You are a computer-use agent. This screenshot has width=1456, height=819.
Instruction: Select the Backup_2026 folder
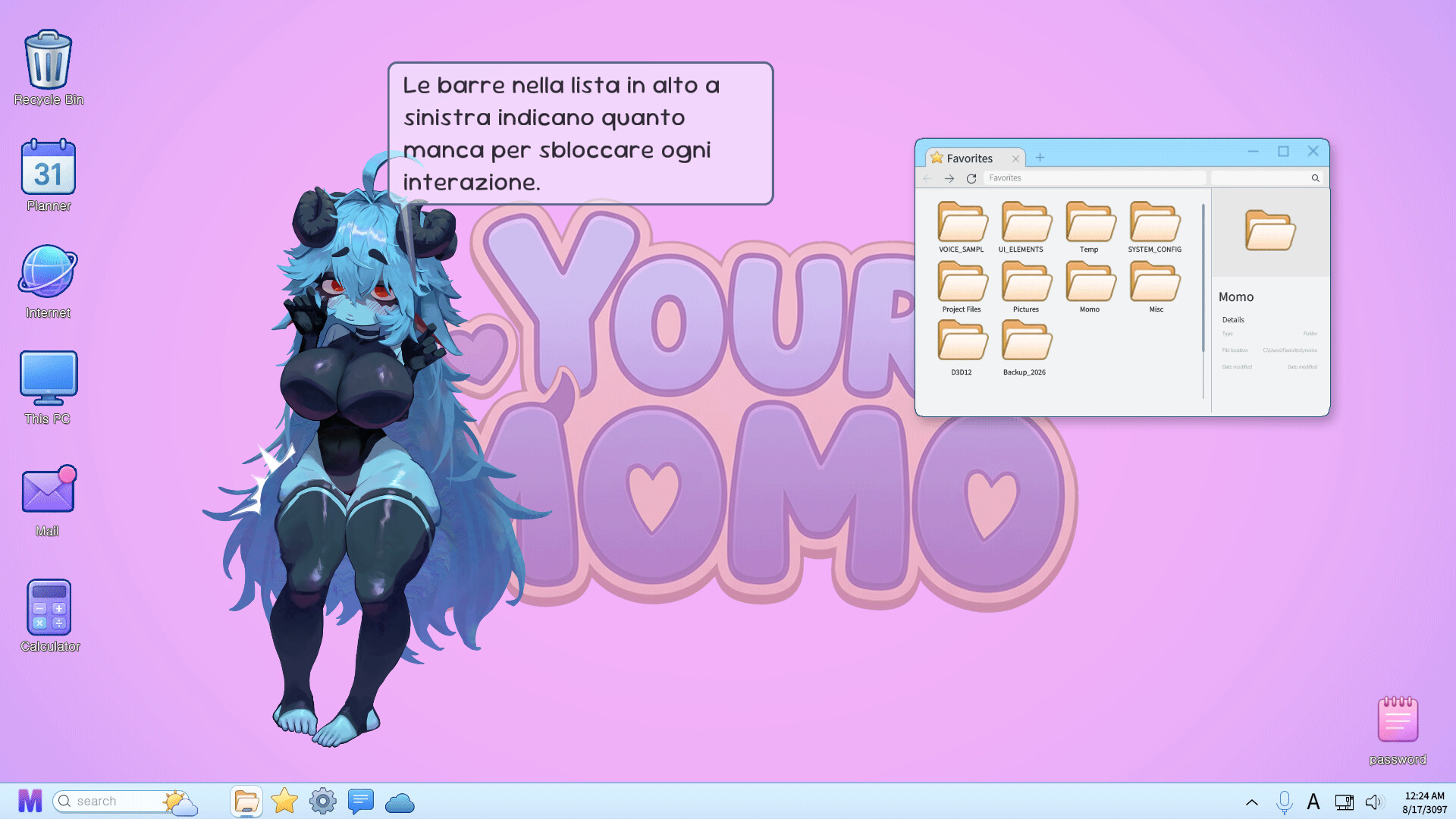tap(1025, 348)
